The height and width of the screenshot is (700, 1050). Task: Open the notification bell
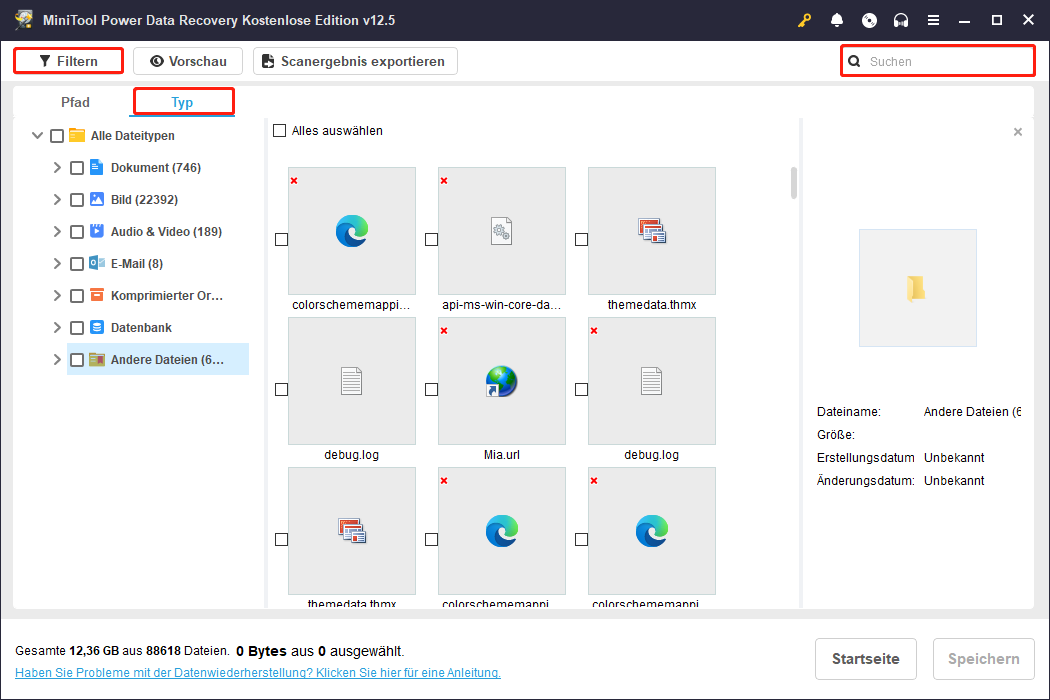836,20
